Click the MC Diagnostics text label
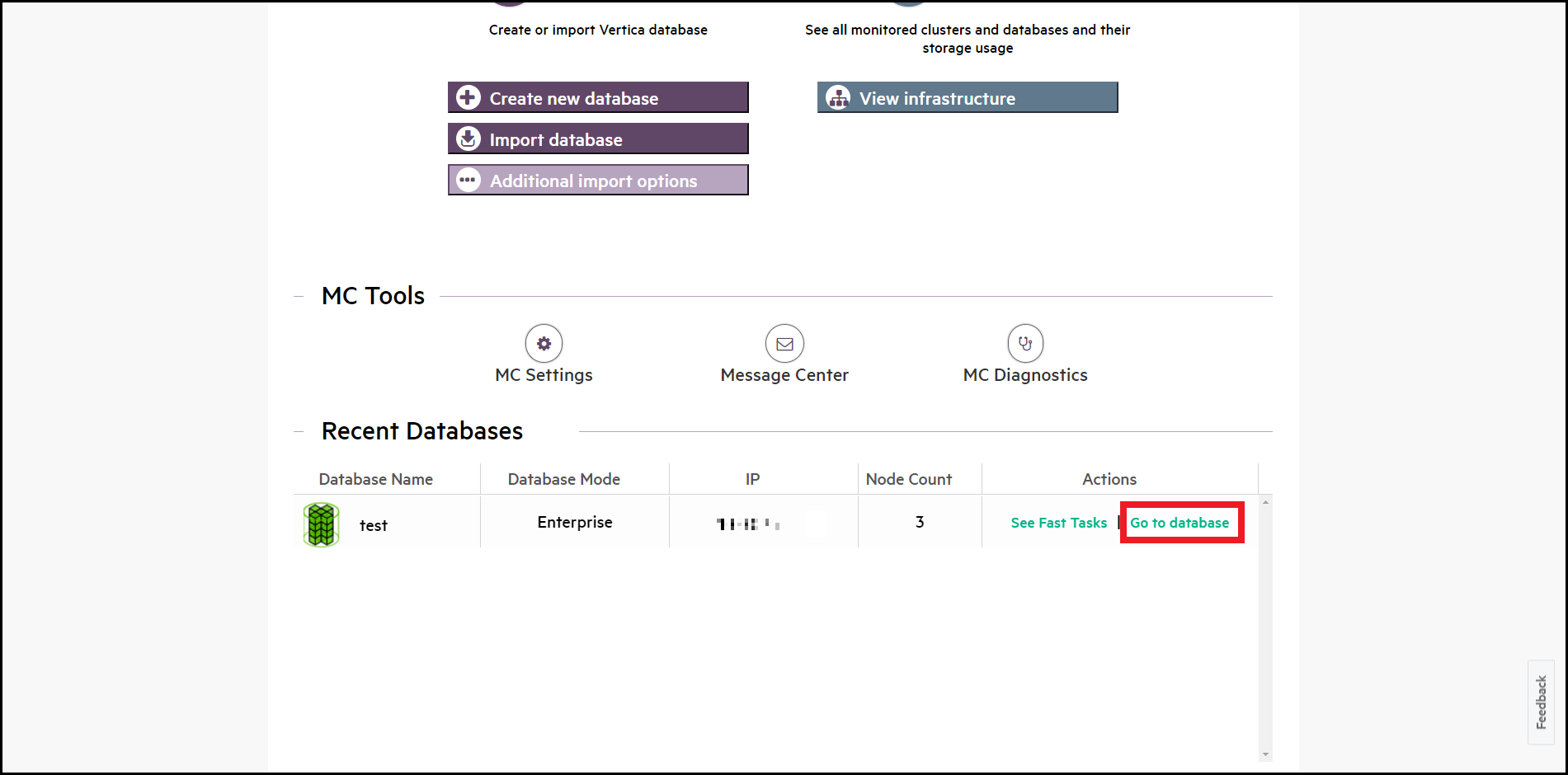 tap(1025, 375)
